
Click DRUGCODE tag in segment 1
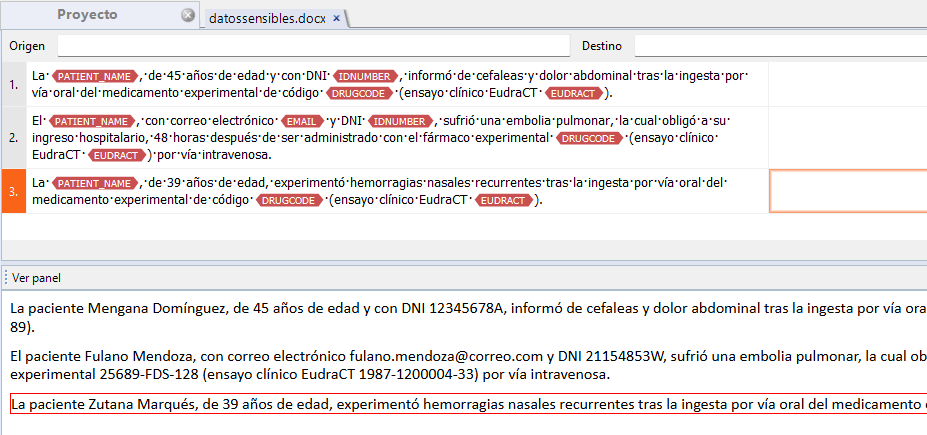tap(359, 93)
